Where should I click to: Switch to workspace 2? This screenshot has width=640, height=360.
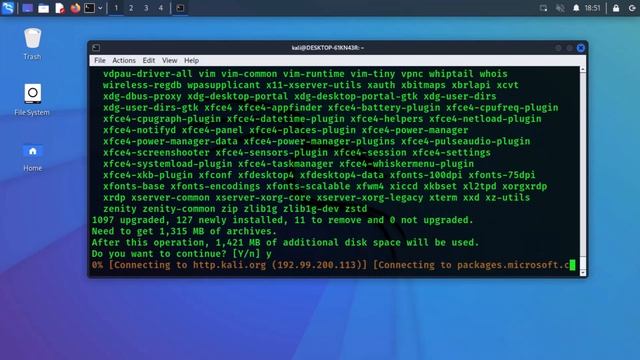(131, 8)
